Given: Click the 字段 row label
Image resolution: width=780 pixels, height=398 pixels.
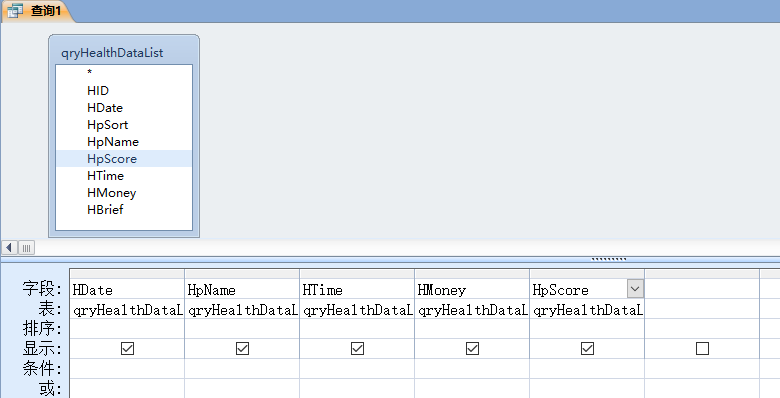Looking at the screenshot, I should pyautogui.click(x=42, y=289).
